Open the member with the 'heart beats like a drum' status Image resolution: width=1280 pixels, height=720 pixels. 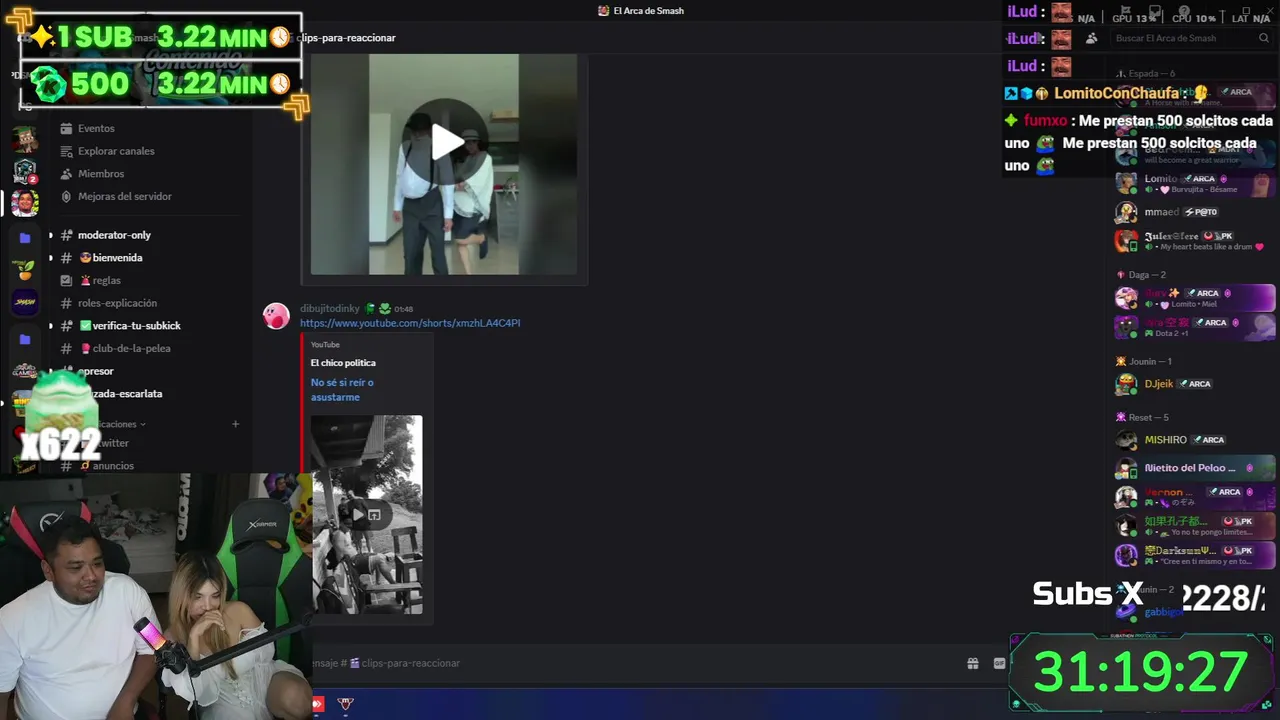pos(1194,241)
